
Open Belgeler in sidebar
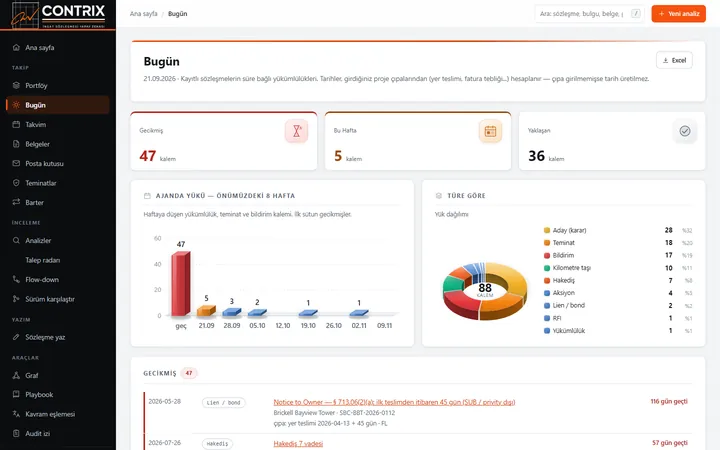[58, 144]
